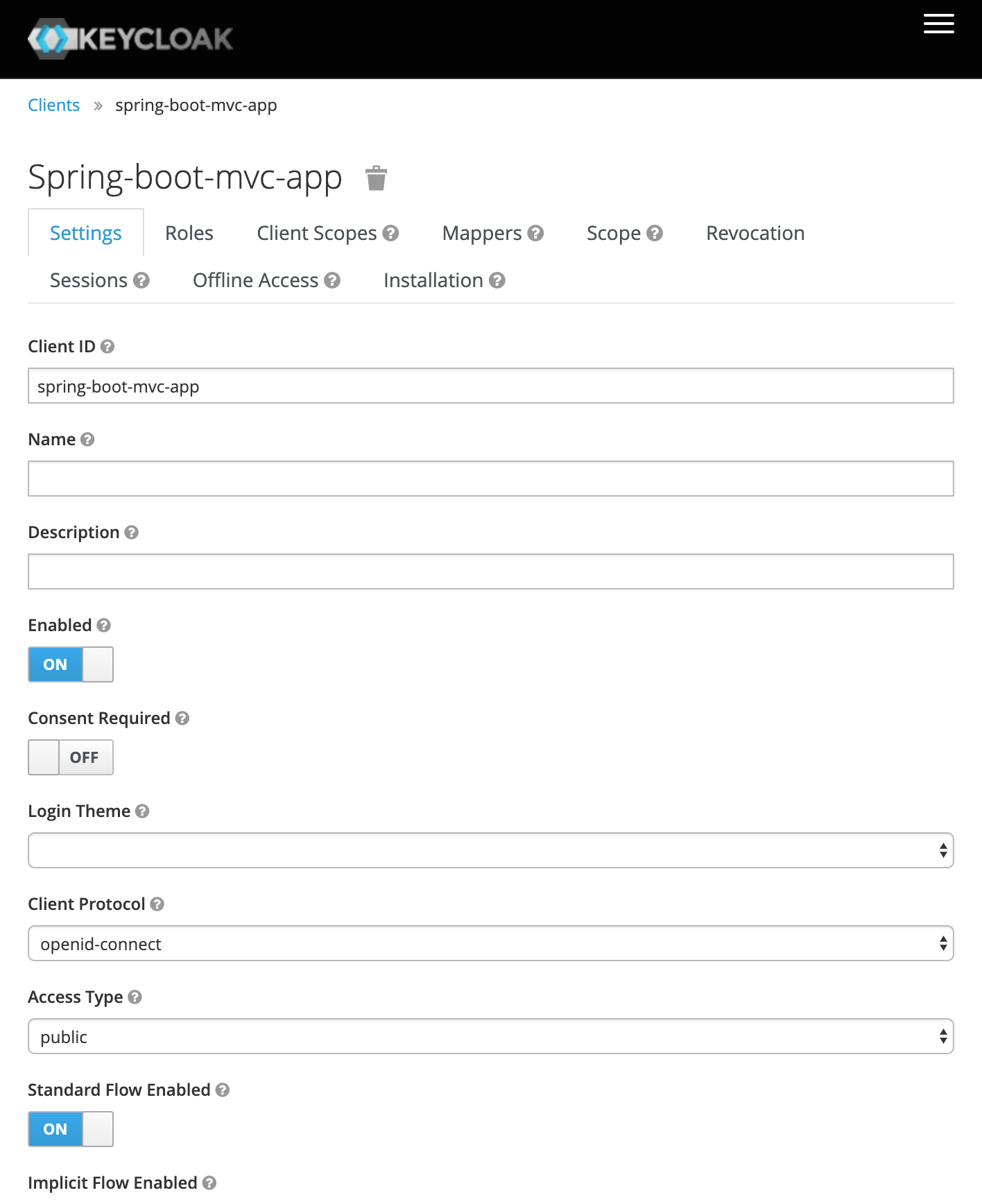982x1204 pixels.
Task: Click Standard Flow Enabled help icon
Action: [222, 1090]
